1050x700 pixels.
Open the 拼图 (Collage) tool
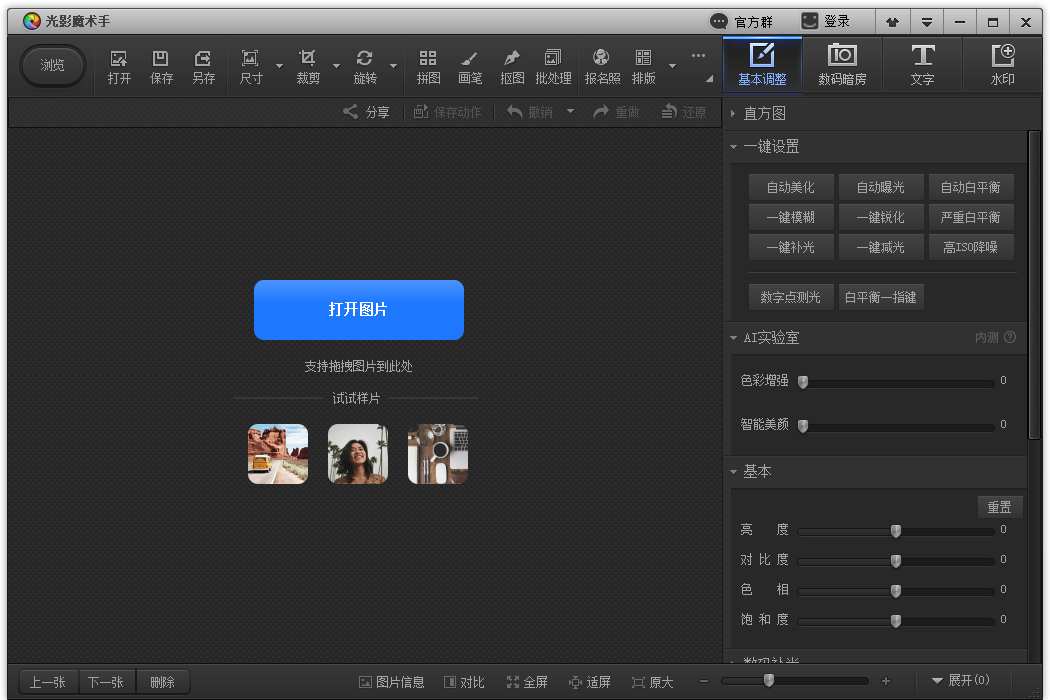[x=428, y=67]
